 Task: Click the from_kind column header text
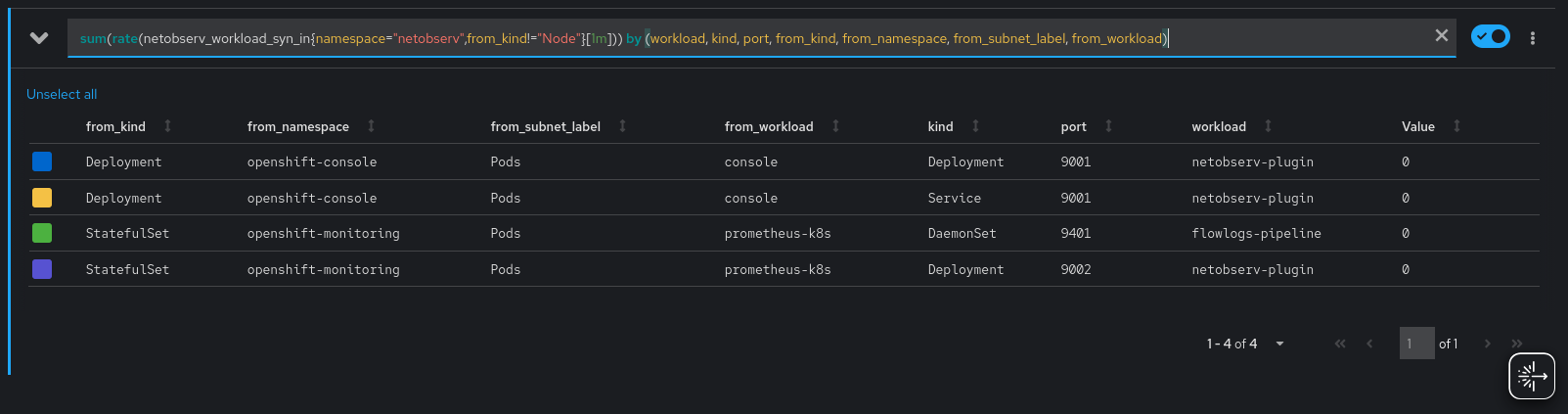point(115,126)
